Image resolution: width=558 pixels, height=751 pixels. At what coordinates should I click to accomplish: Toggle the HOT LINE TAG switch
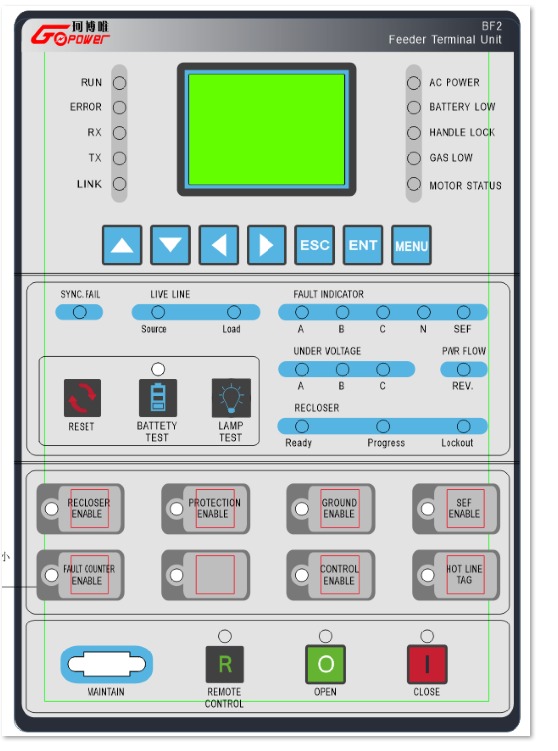click(456, 575)
